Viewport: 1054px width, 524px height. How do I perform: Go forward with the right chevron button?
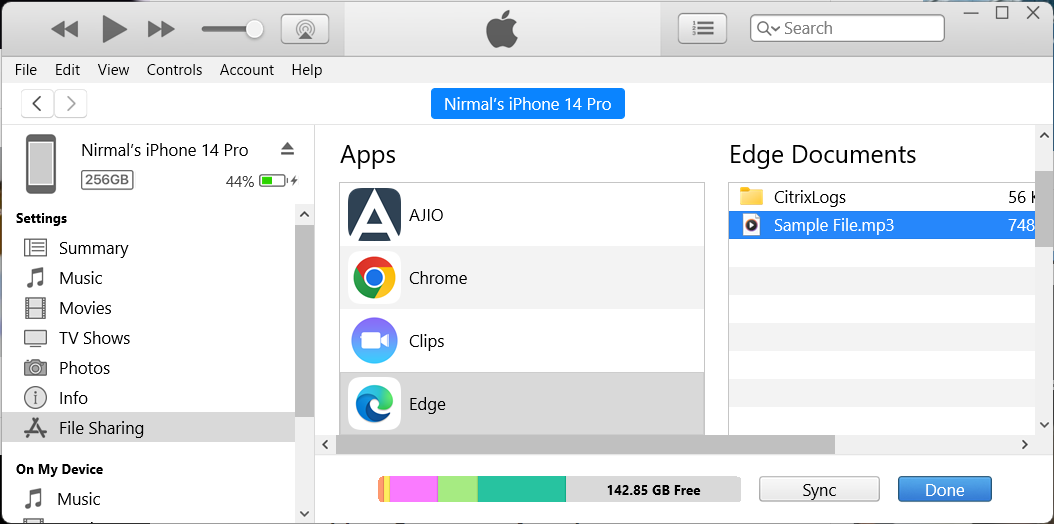(x=71, y=103)
